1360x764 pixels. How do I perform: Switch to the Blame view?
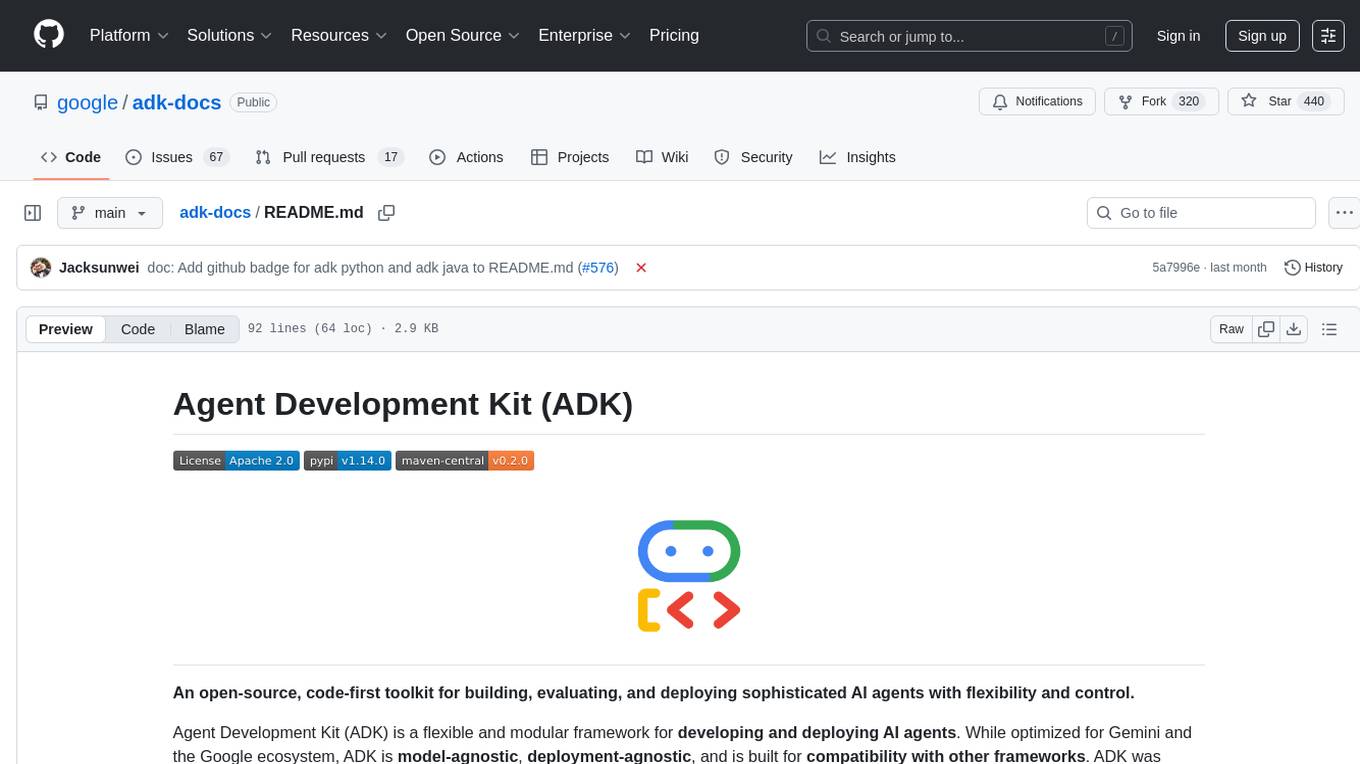coord(205,329)
